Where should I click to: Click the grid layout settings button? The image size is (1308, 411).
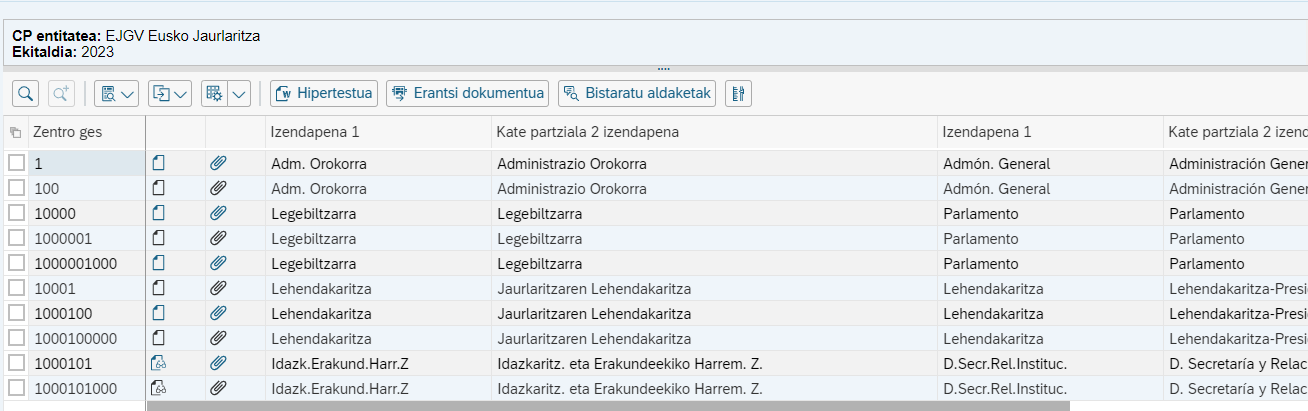click(214, 94)
